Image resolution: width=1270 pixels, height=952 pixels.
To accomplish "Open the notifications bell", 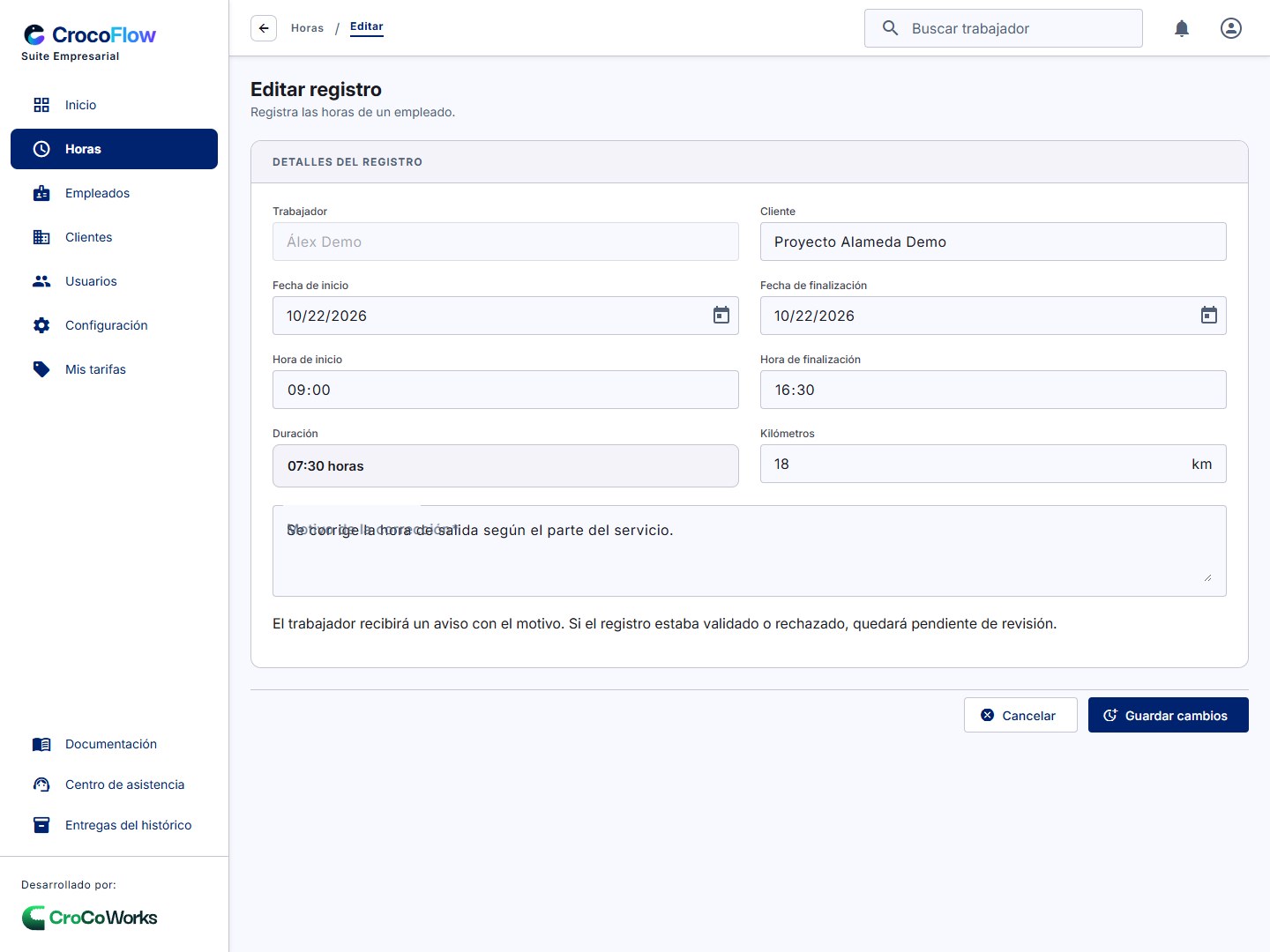I will coord(1182,28).
